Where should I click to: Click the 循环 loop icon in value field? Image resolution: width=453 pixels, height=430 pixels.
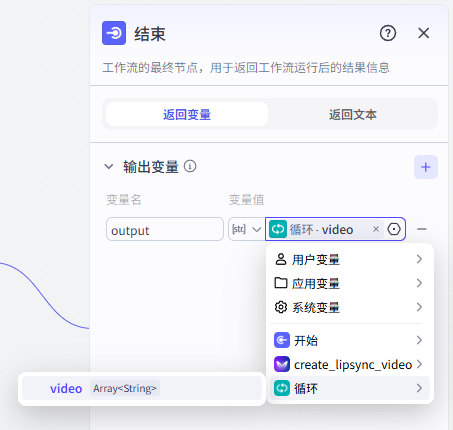pyautogui.click(x=278, y=229)
